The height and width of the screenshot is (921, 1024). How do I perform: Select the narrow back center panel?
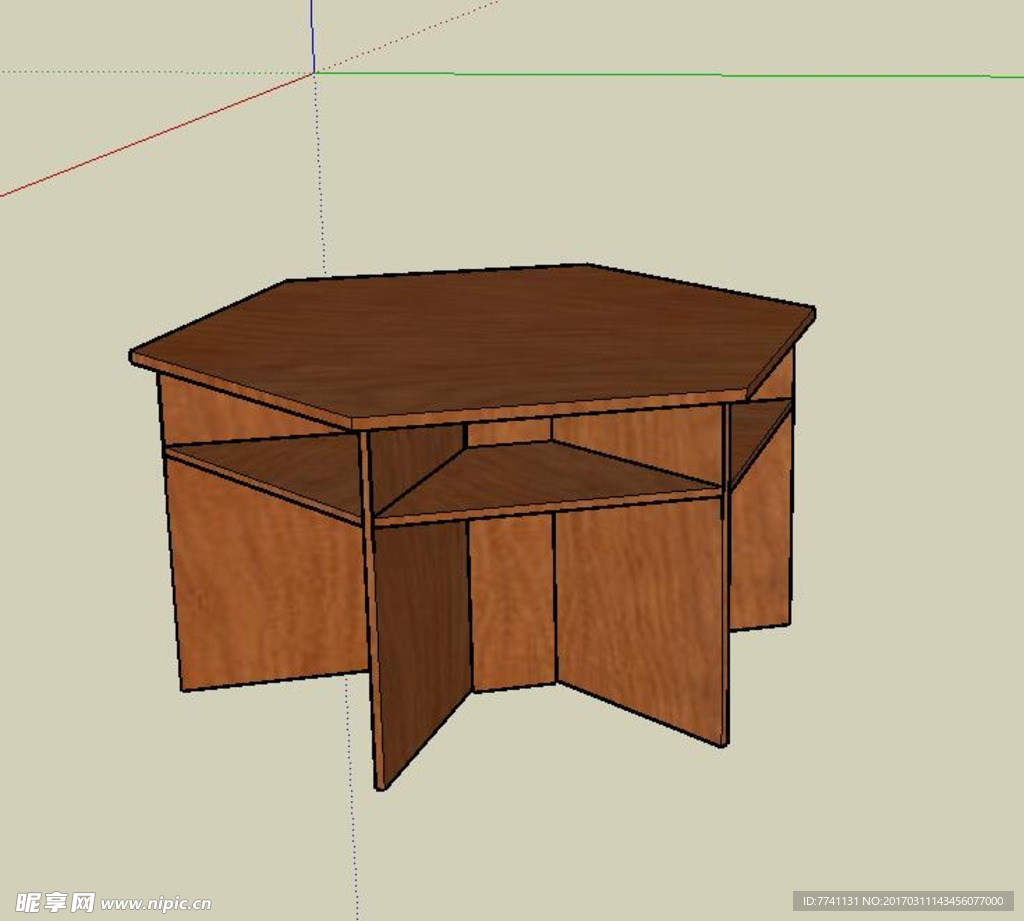(512, 600)
